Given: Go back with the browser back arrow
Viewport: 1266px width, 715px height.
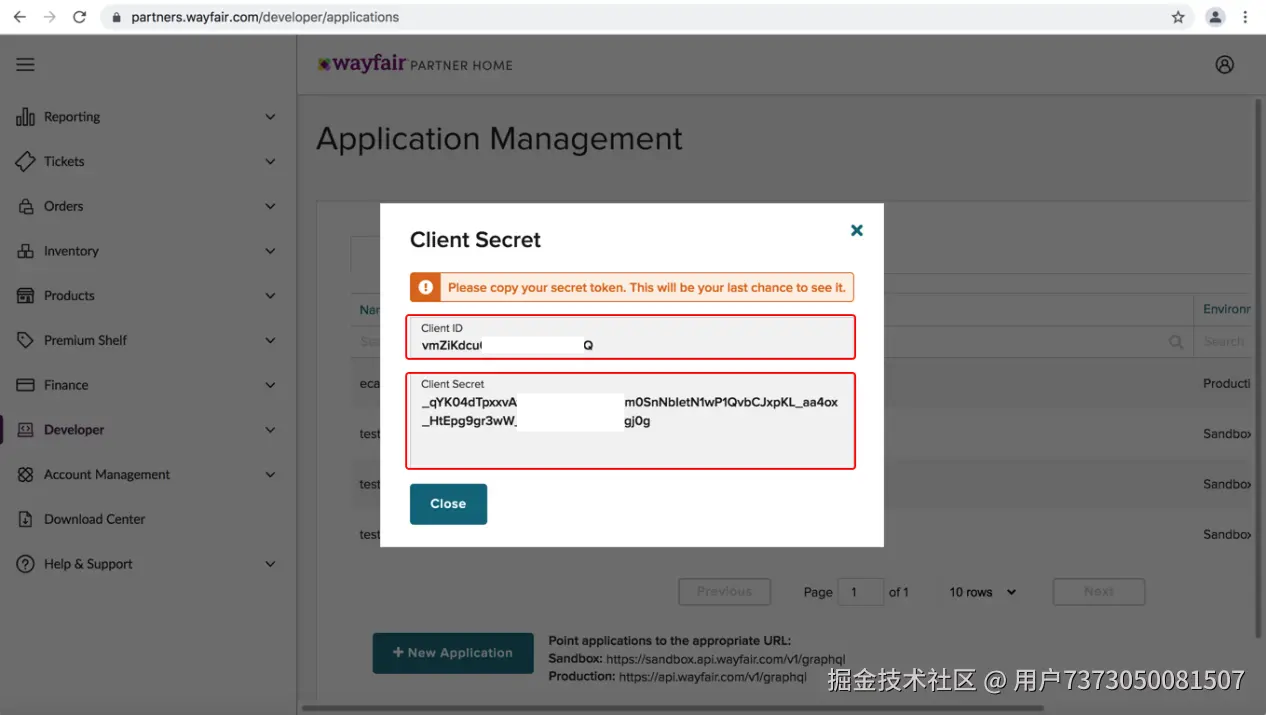Looking at the screenshot, I should 19,17.
